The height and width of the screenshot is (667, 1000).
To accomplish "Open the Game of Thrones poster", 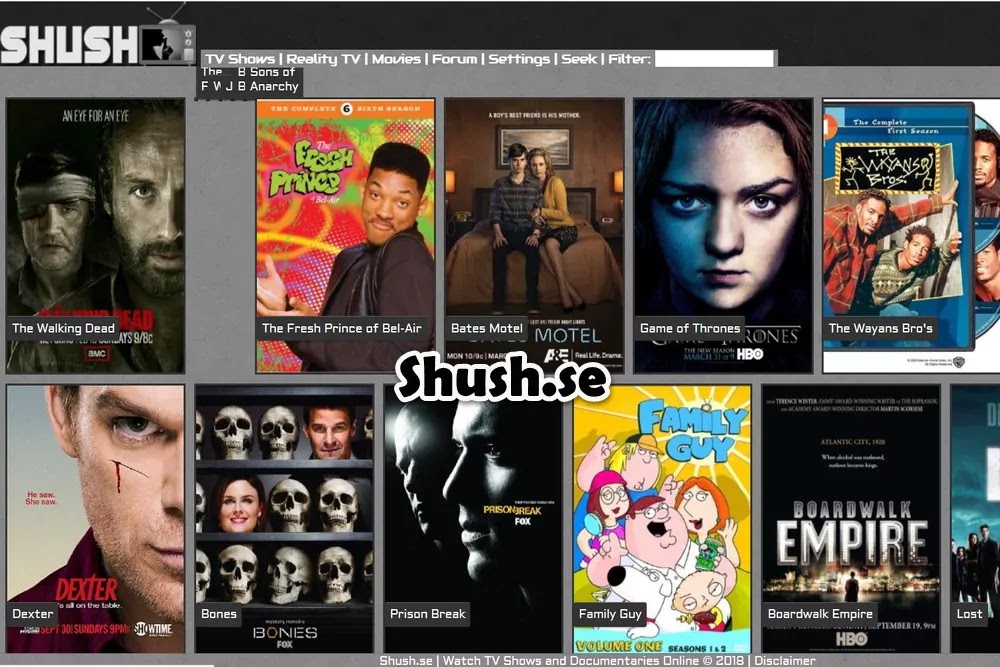I will [723, 235].
